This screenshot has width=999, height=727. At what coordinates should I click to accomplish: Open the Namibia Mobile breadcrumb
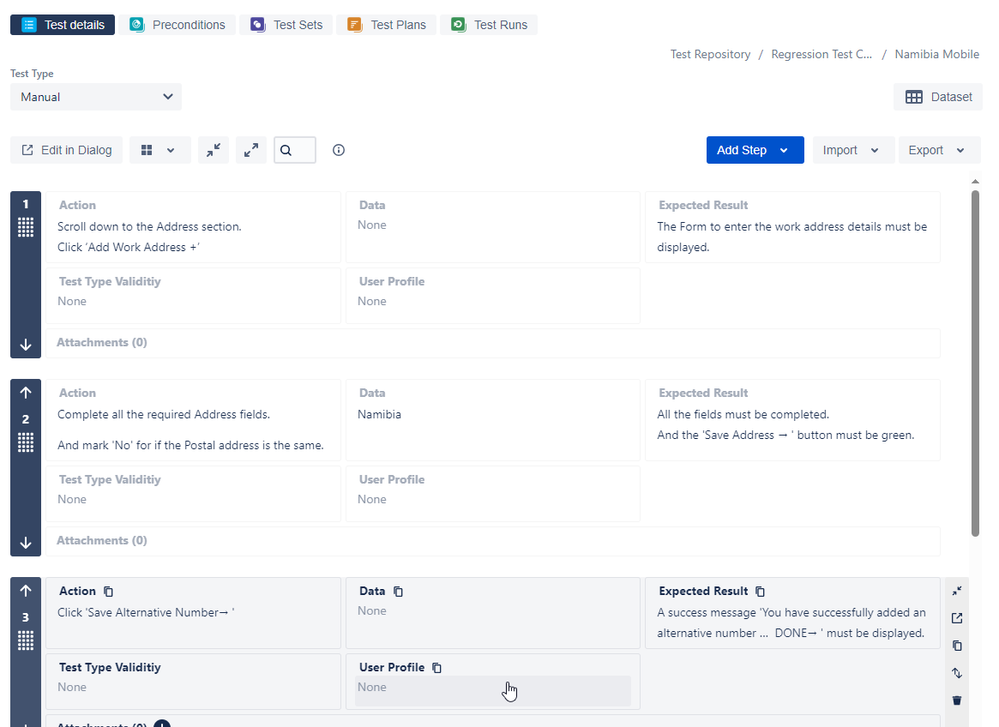(937, 54)
